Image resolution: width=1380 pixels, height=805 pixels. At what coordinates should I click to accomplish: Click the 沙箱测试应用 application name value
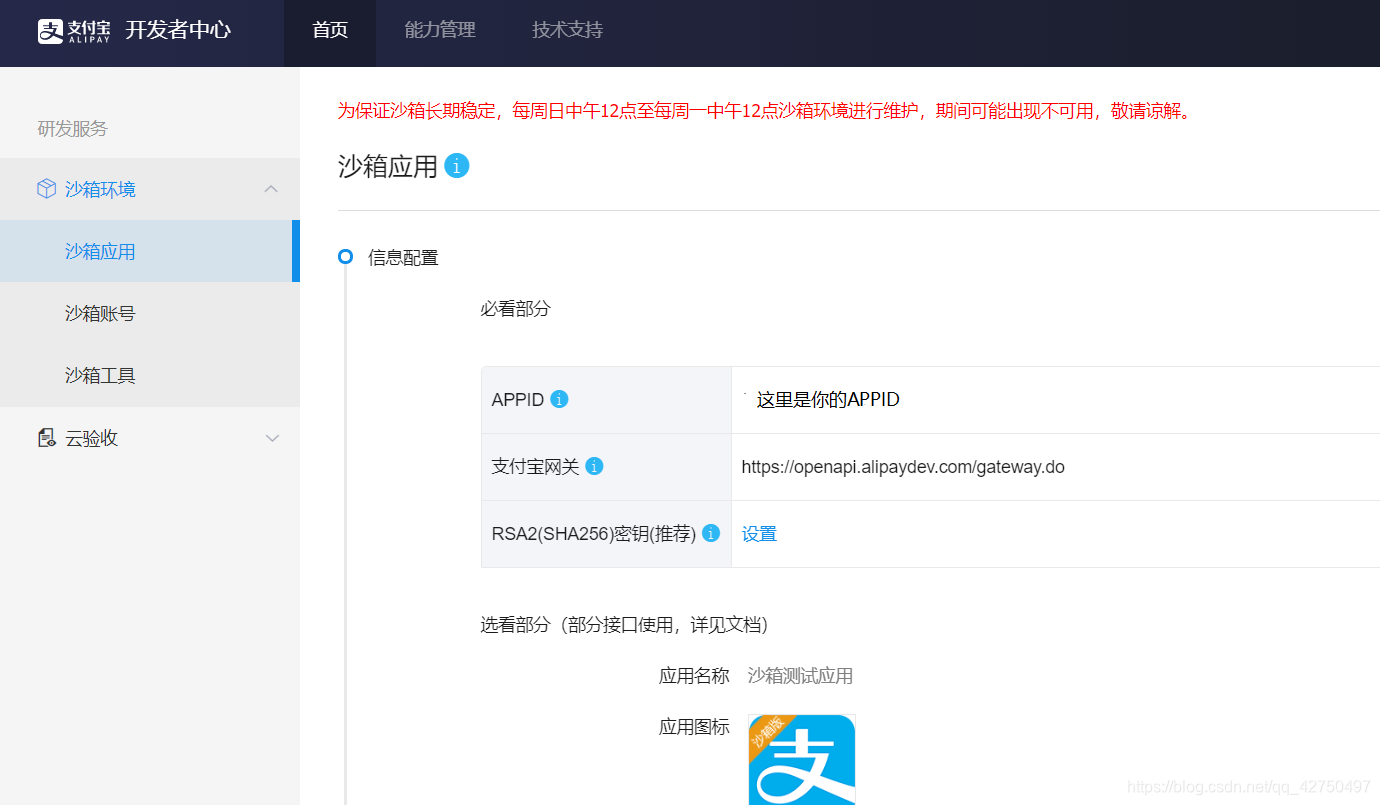pyautogui.click(x=800, y=676)
